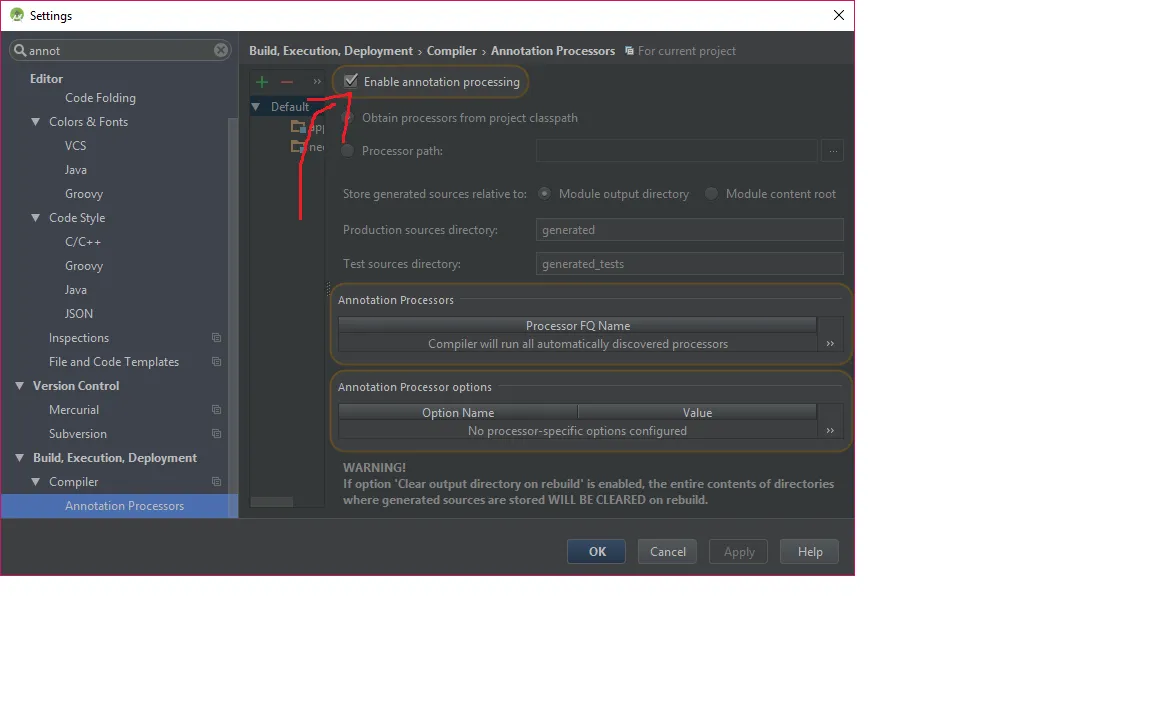Click the Production sources directory field
Viewport: 1152px width, 720px height.
[x=689, y=229]
